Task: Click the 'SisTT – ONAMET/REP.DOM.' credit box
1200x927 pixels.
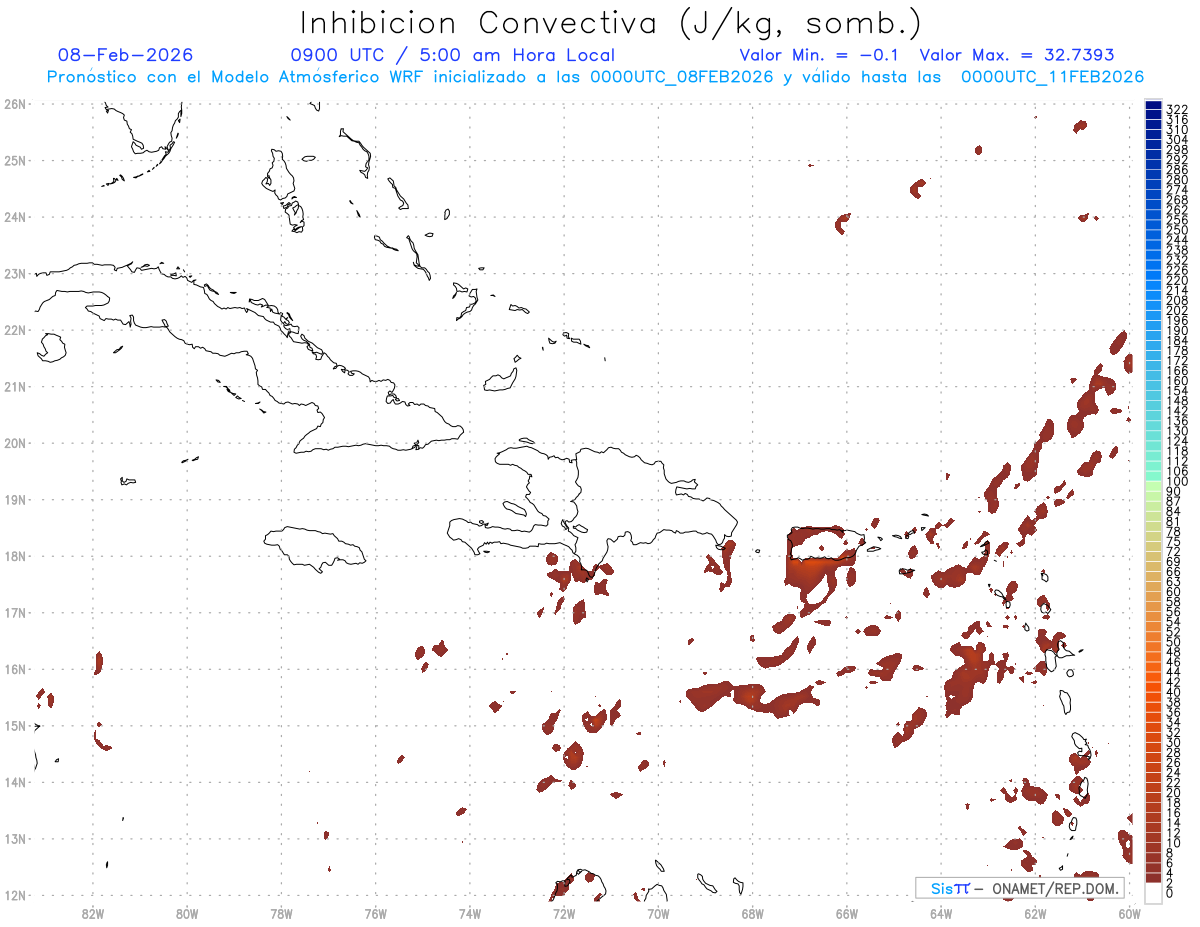Action: tap(1019, 888)
